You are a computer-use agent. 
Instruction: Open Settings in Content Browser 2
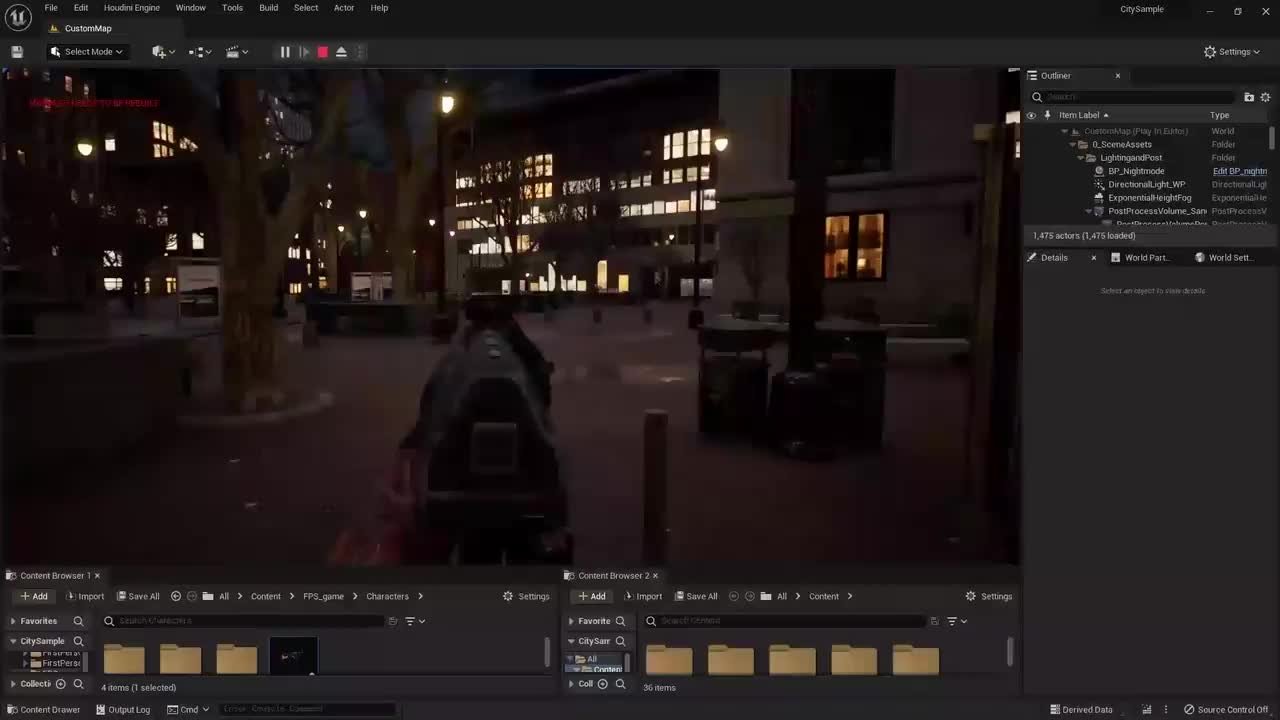[x=988, y=597]
